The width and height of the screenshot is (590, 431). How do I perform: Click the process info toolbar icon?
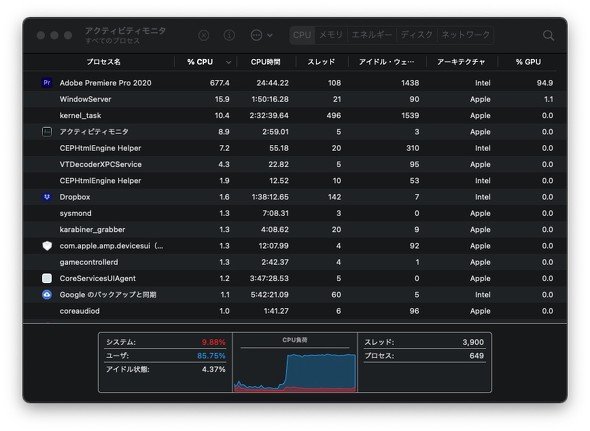pyautogui.click(x=229, y=35)
